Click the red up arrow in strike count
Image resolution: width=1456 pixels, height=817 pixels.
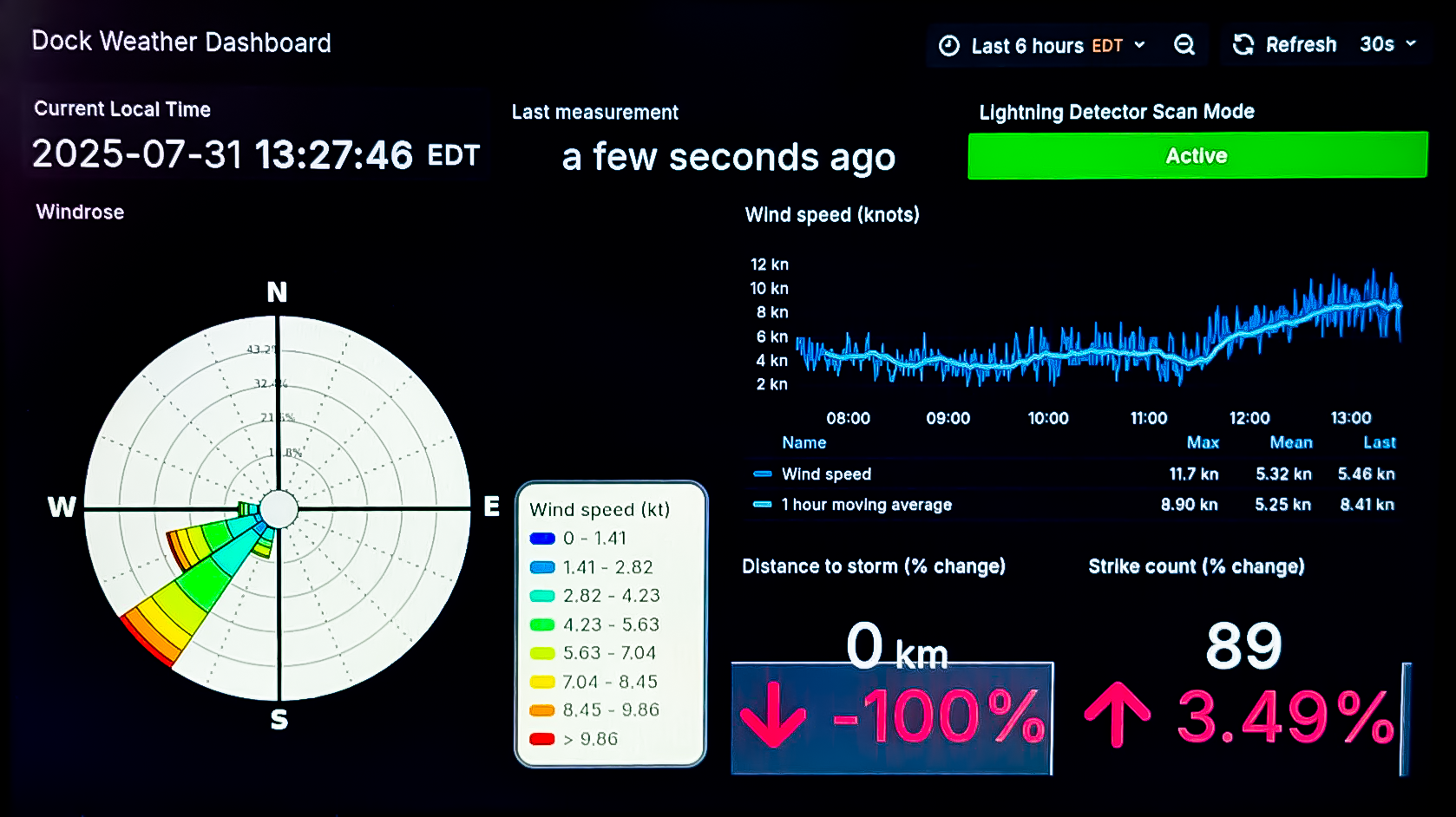pos(1118,715)
